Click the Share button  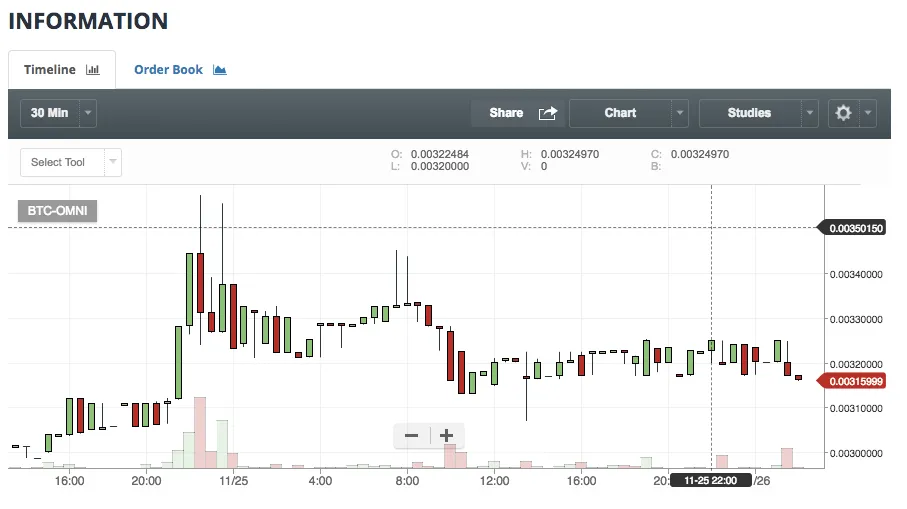click(x=518, y=113)
